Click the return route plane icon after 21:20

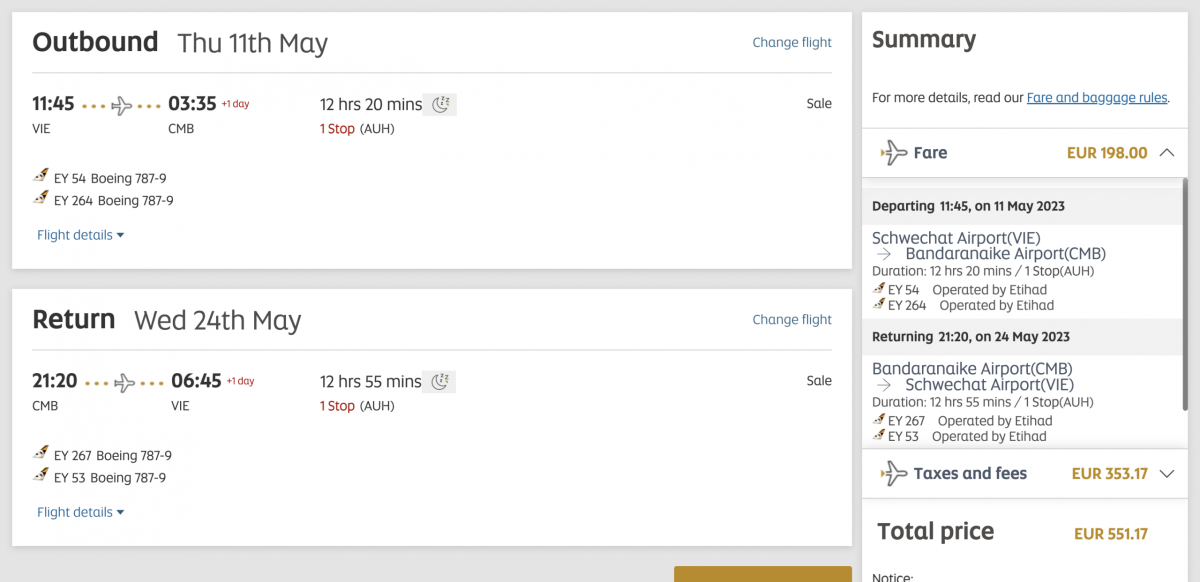click(125, 382)
